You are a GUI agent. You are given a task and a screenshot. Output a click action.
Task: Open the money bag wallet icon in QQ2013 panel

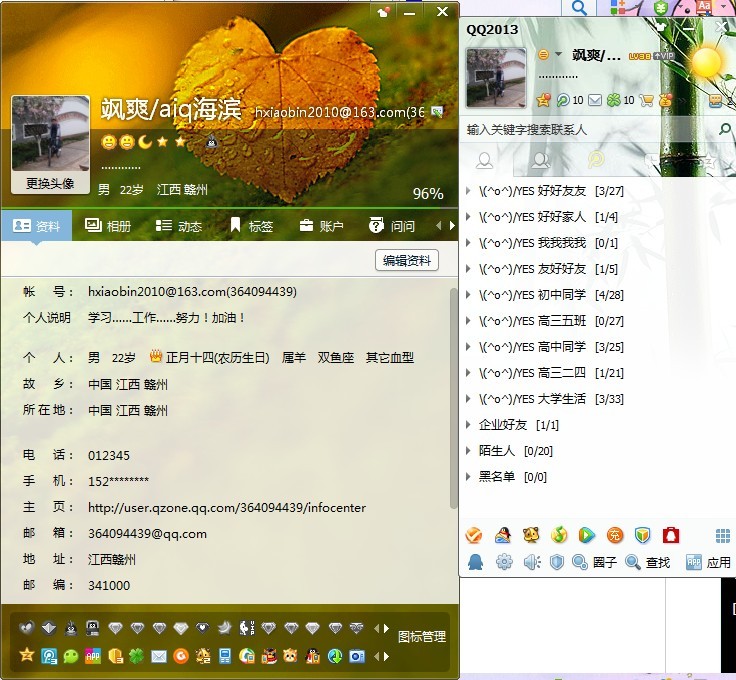pyautogui.click(x=666, y=99)
